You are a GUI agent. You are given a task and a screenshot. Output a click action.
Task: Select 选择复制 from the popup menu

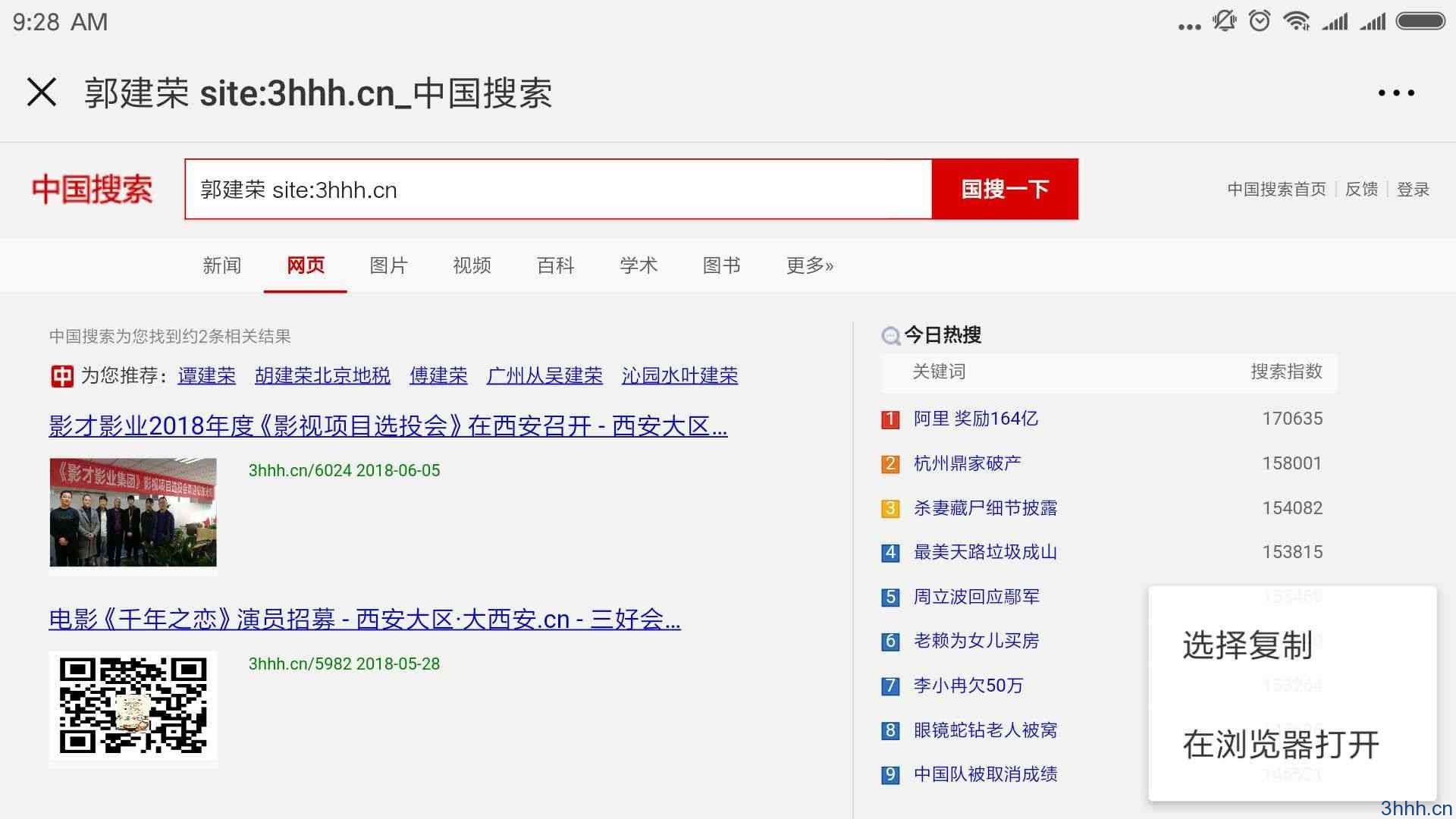(1247, 645)
